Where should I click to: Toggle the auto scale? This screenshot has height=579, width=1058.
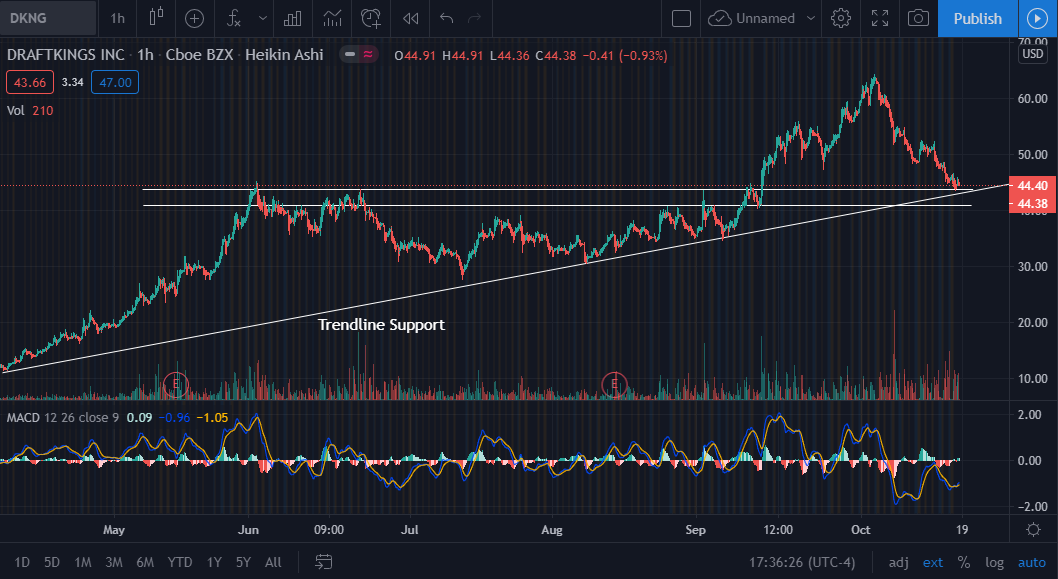click(x=1032, y=562)
